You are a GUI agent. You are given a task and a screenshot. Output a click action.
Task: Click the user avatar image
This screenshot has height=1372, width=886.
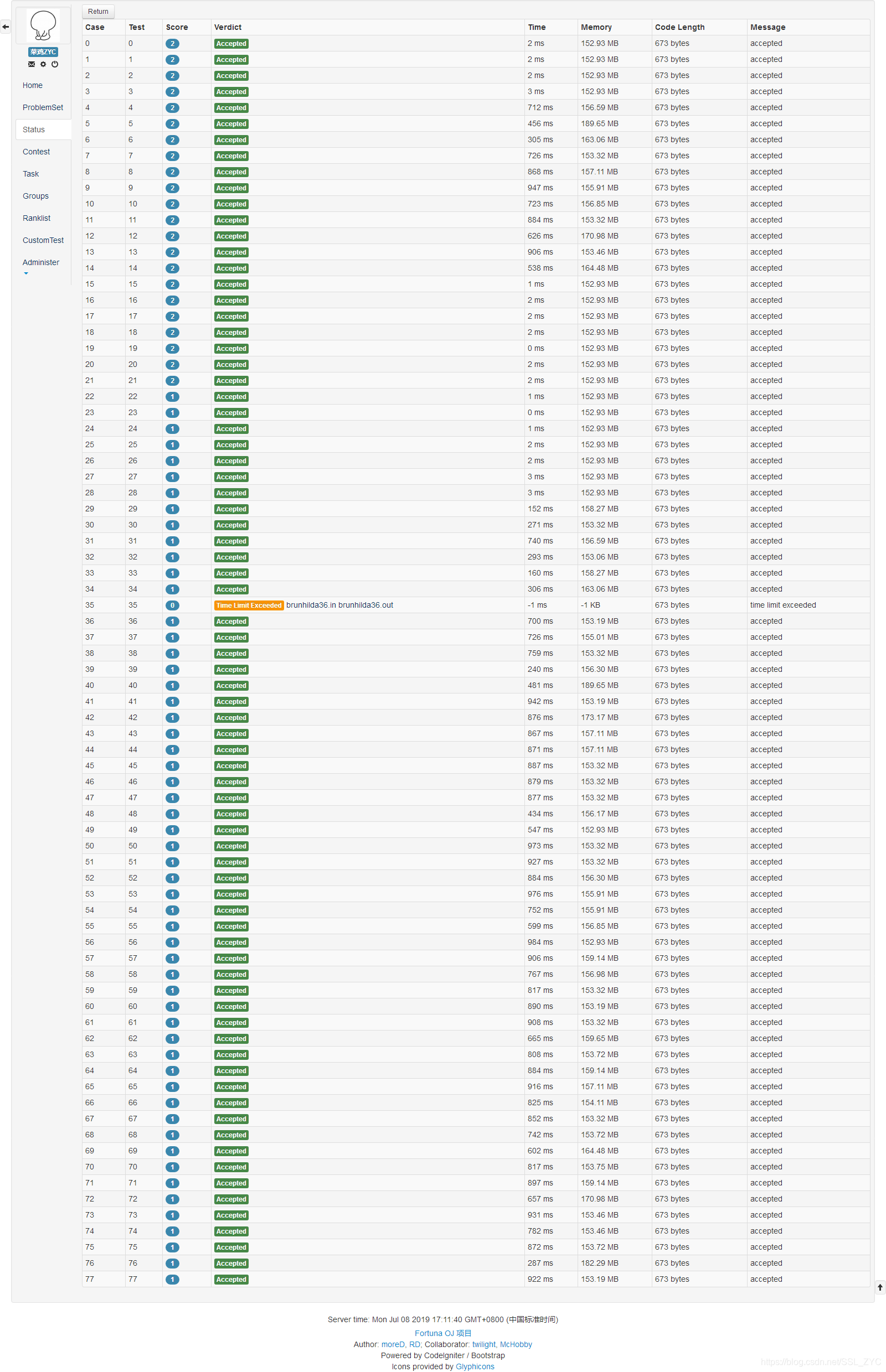[43, 25]
